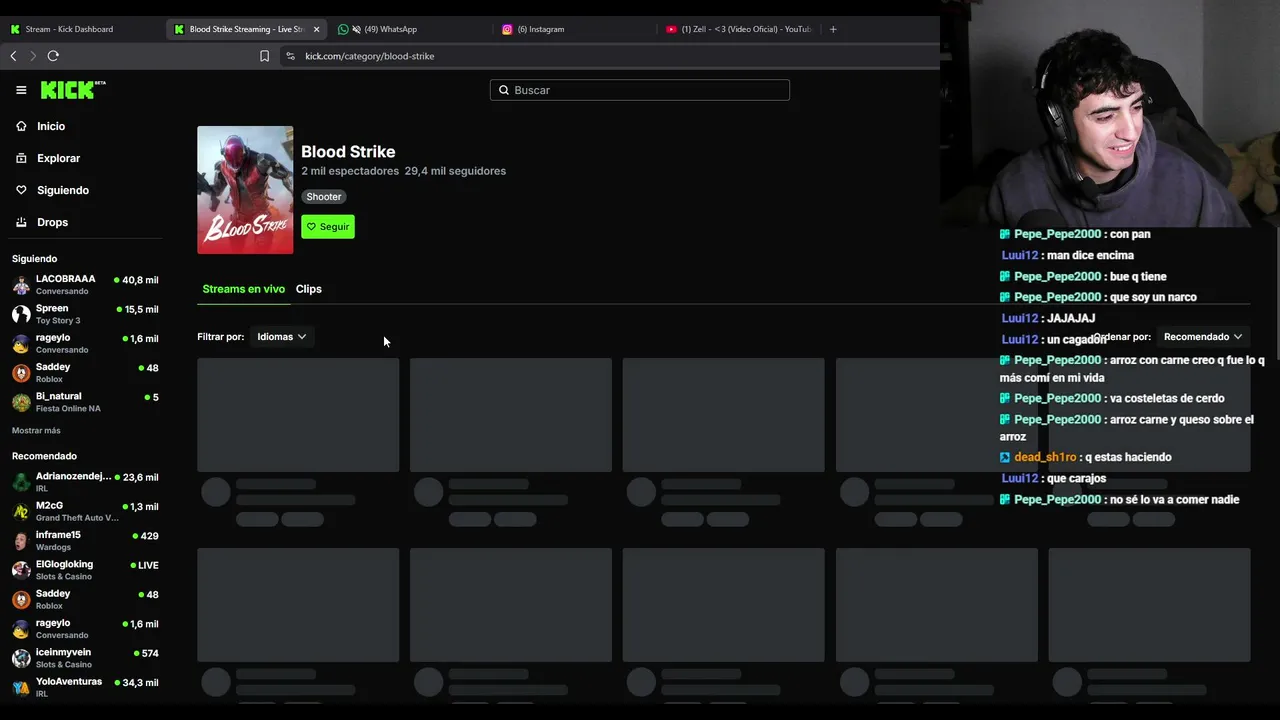This screenshot has width=1280, height=720.
Task: Click message 'no sé lo va a comer nadie'
Action: 1175,499
